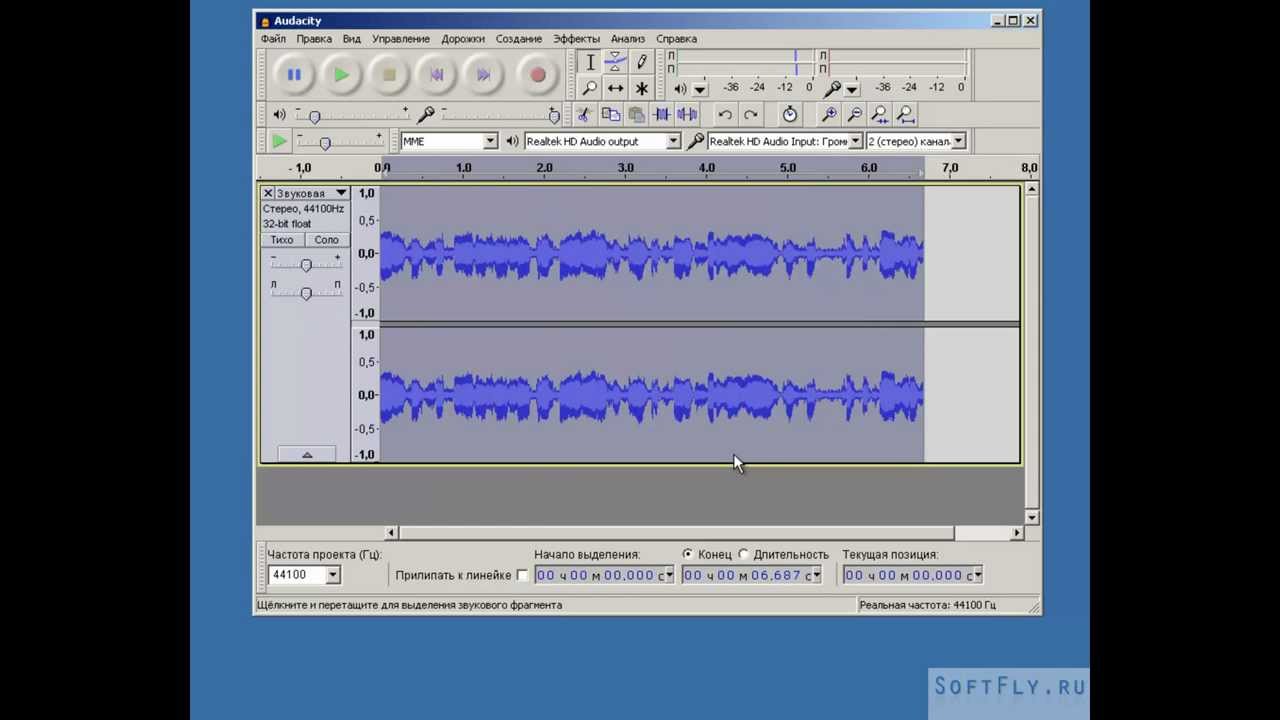Viewport: 1280px width, 720px height.
Task: Open the selection end time format arrow
Action: click(x=816, y=575)
